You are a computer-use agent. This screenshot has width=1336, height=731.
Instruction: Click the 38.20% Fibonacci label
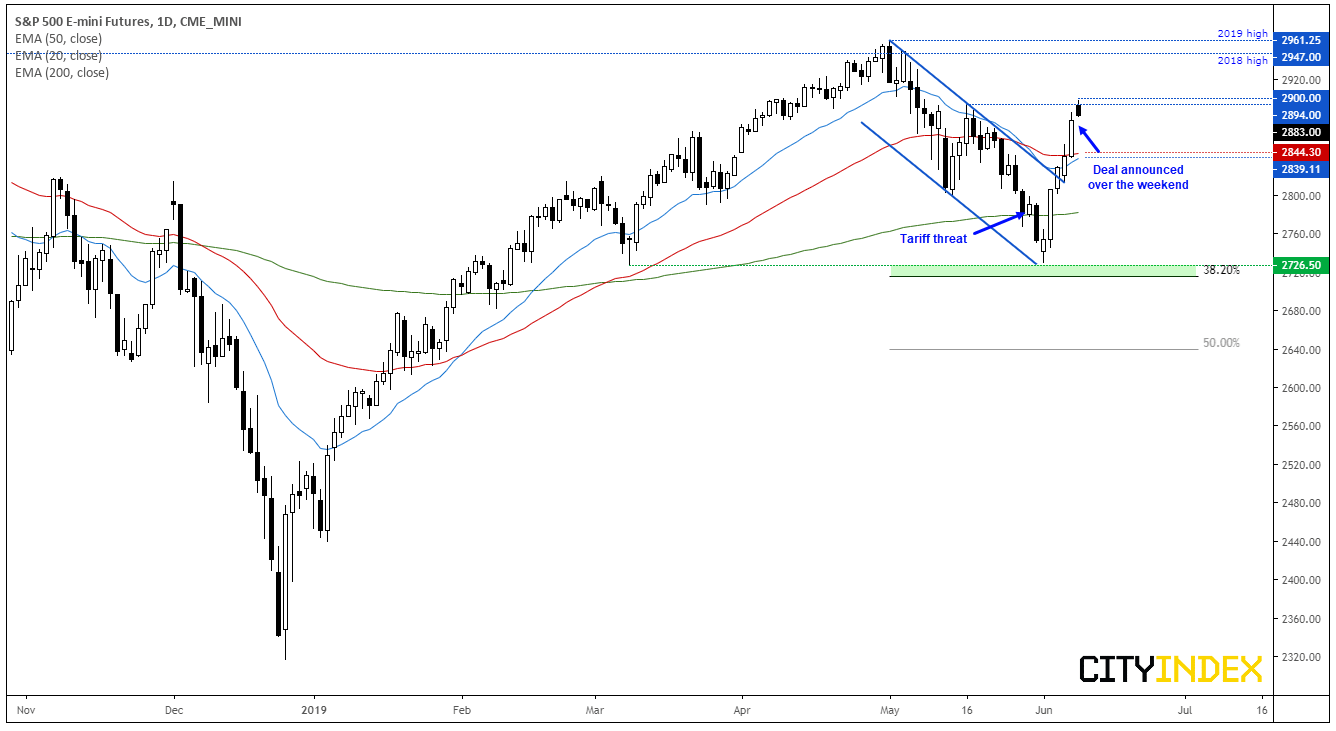pyautogui.click(x=1221, y=270)
